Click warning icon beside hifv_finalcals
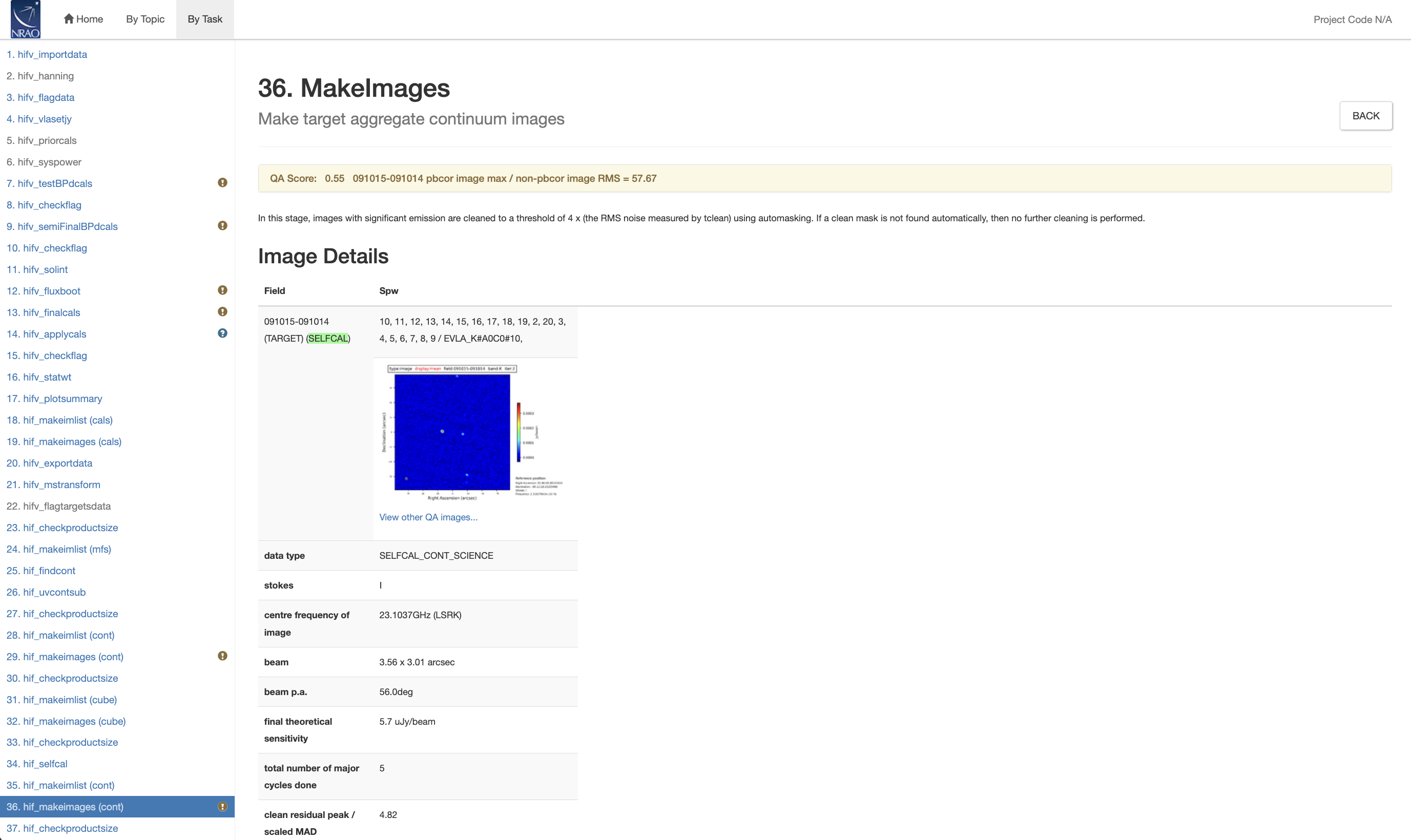Viewport: 1411px width, 840px height. [x=222, y=312]
